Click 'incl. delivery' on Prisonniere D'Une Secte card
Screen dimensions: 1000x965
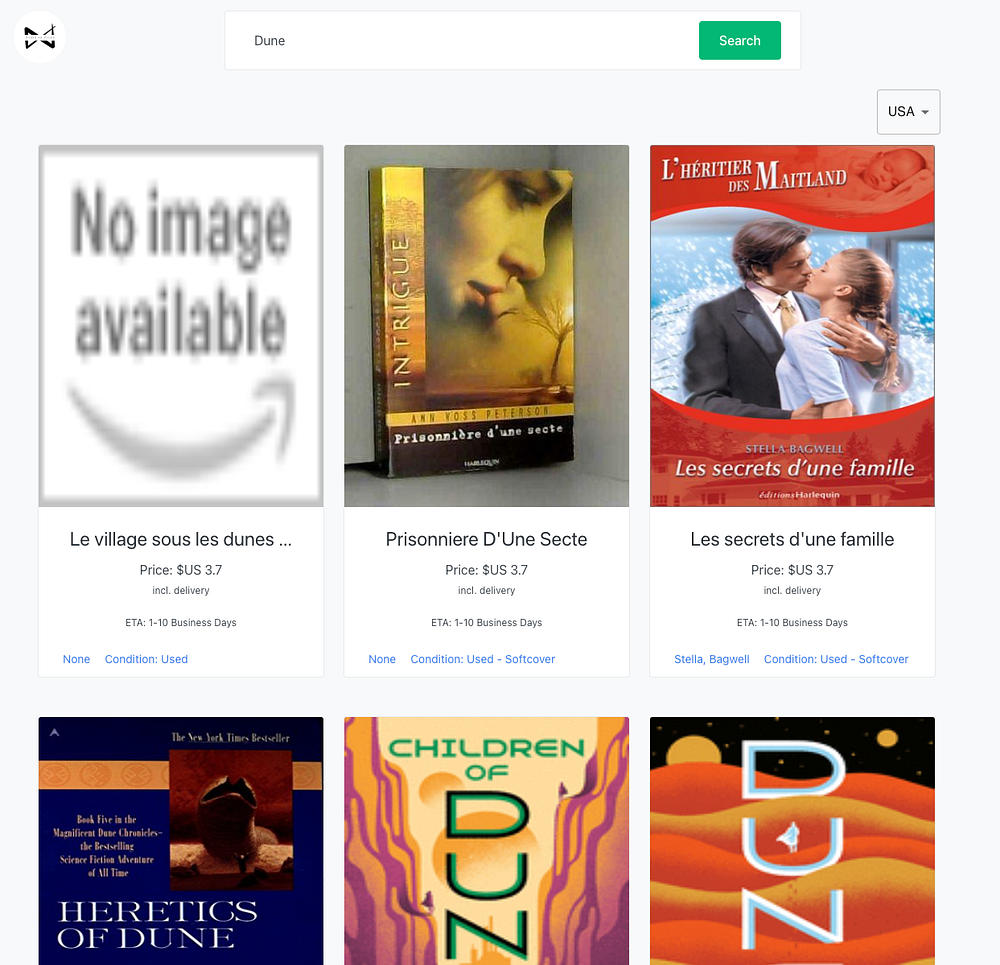(487, 591)
